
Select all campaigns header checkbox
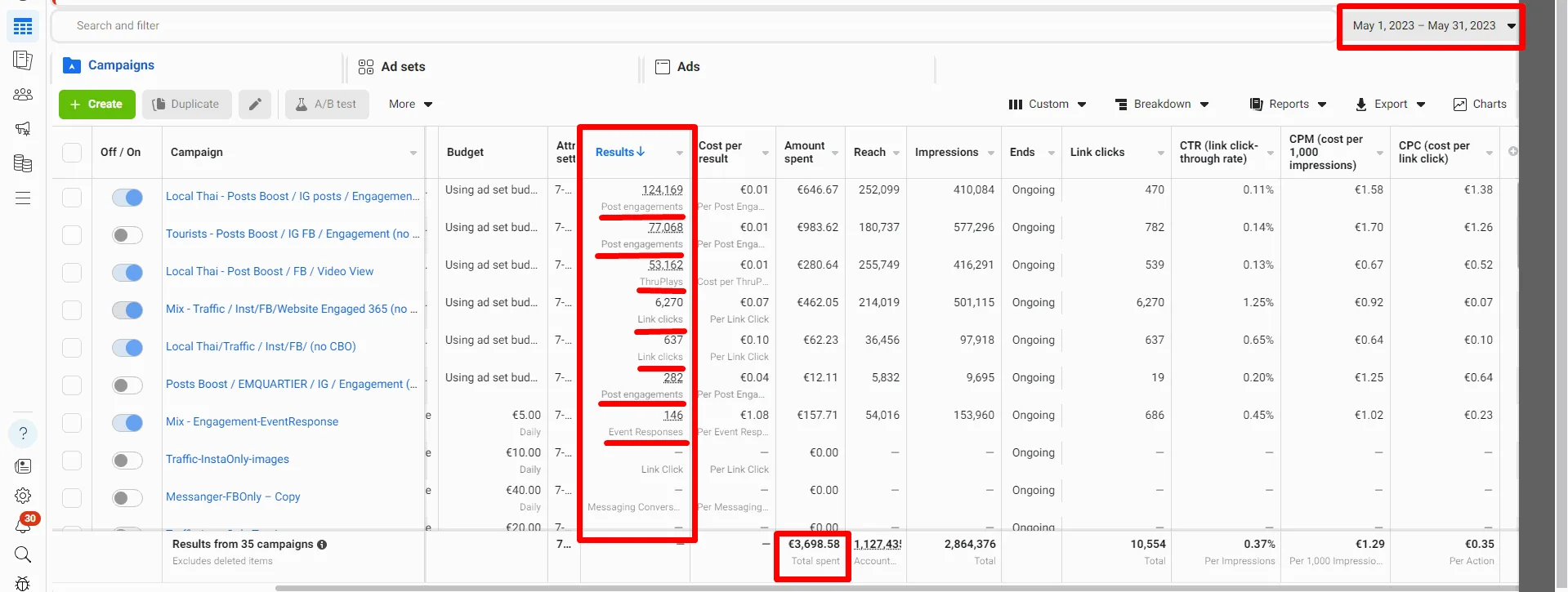click(x=72, y=153)
